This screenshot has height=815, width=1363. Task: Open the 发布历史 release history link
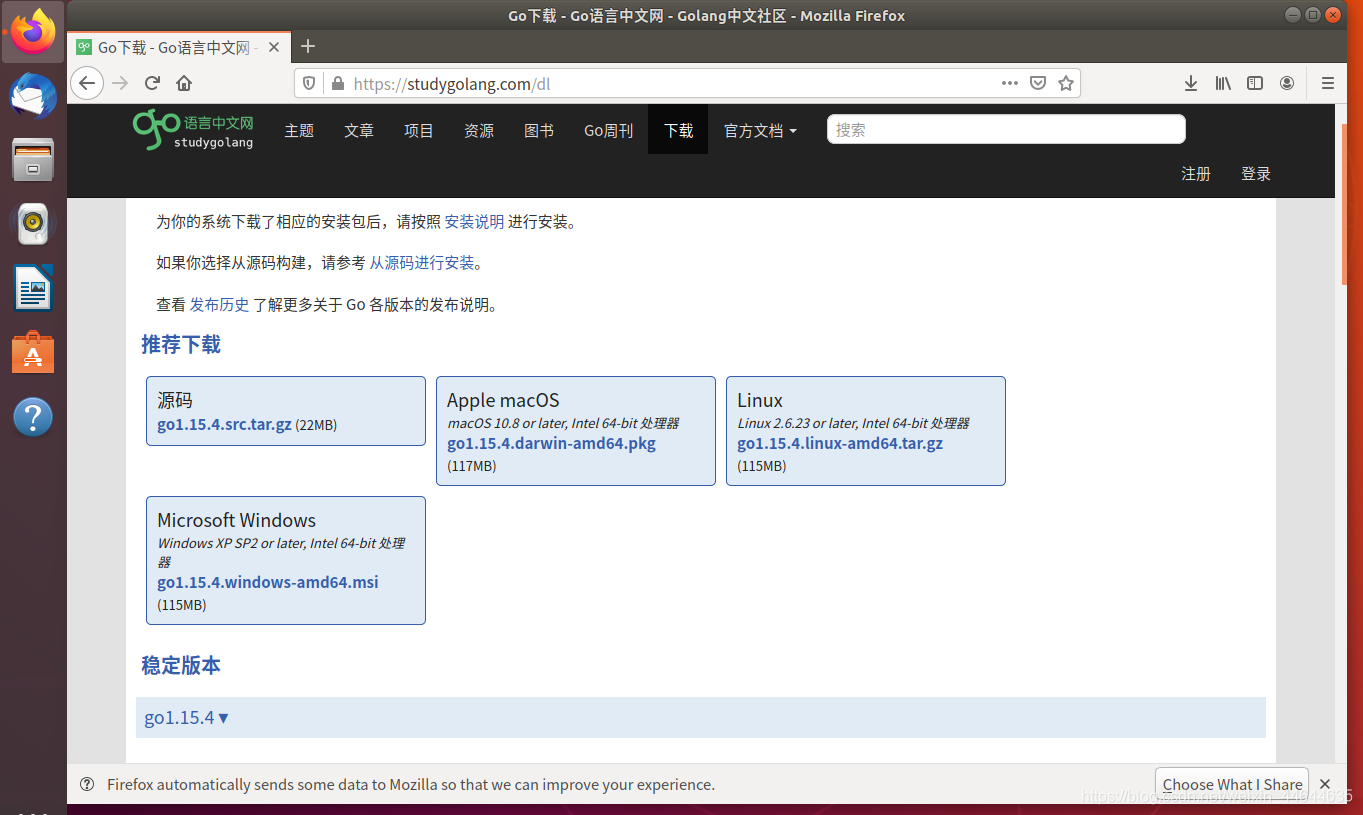pyautogui.click(x=219, y=305)
